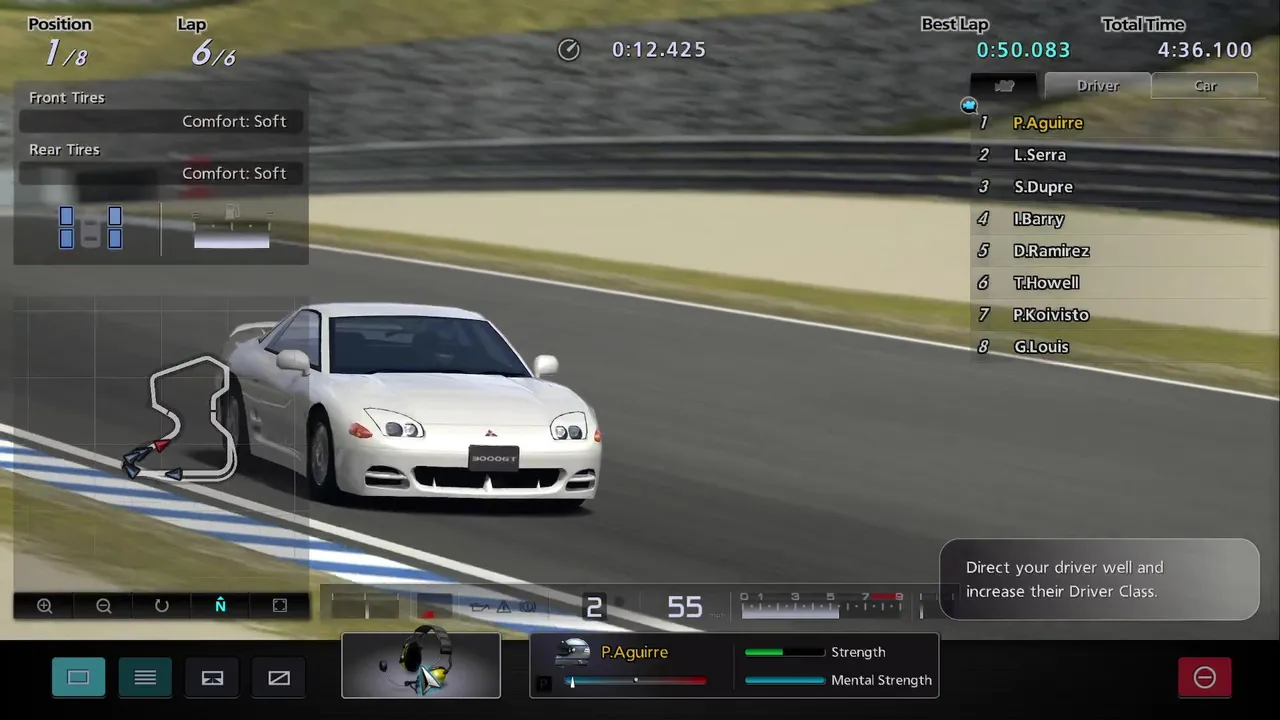Click the stopwatch icon beside lap time
This screenshot has height=720, width=1280.
(568, 50)
